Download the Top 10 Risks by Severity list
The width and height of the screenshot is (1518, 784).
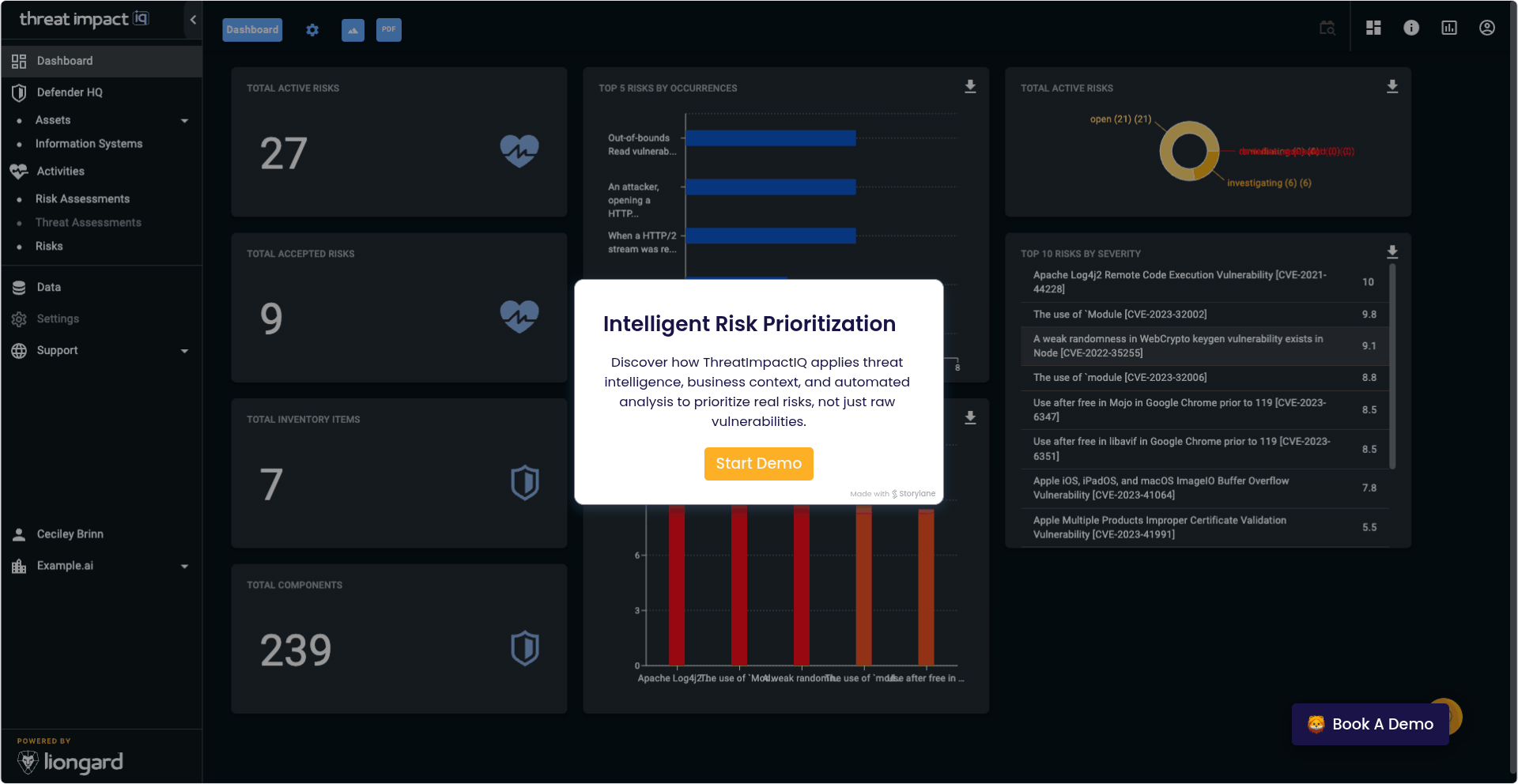click(1392, 252)
